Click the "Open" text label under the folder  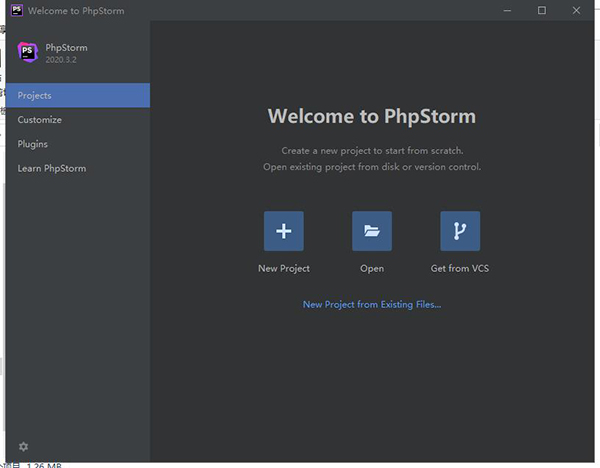[372, 268]
